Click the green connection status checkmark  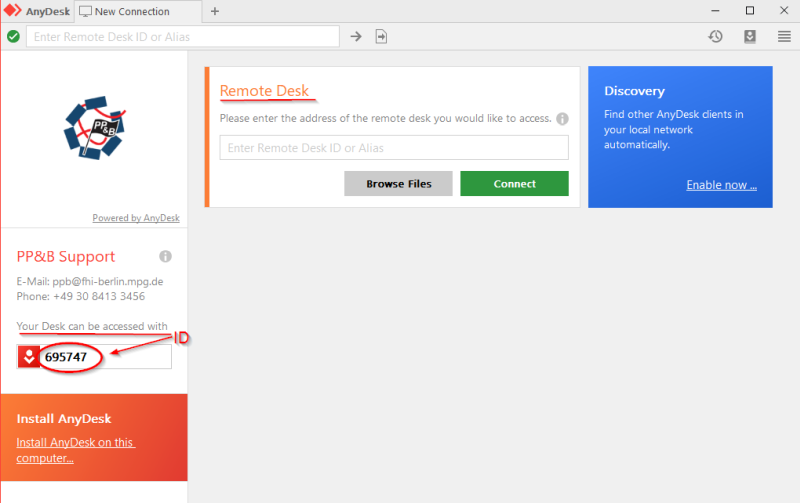[x=13, y=37]
